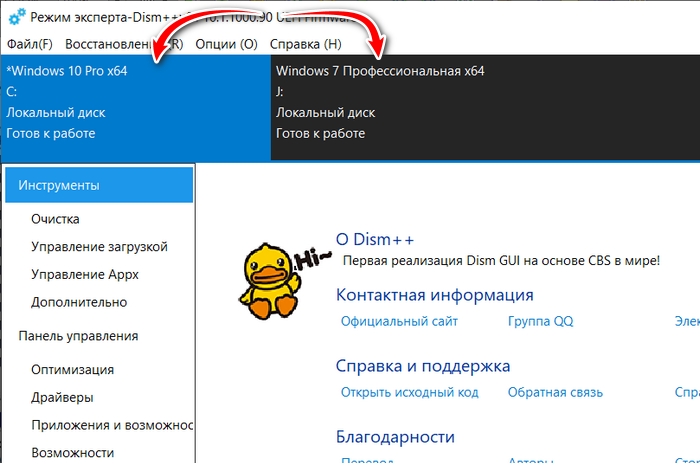Select the Windows 10 Pro x64 image tile

coord(136,107)
